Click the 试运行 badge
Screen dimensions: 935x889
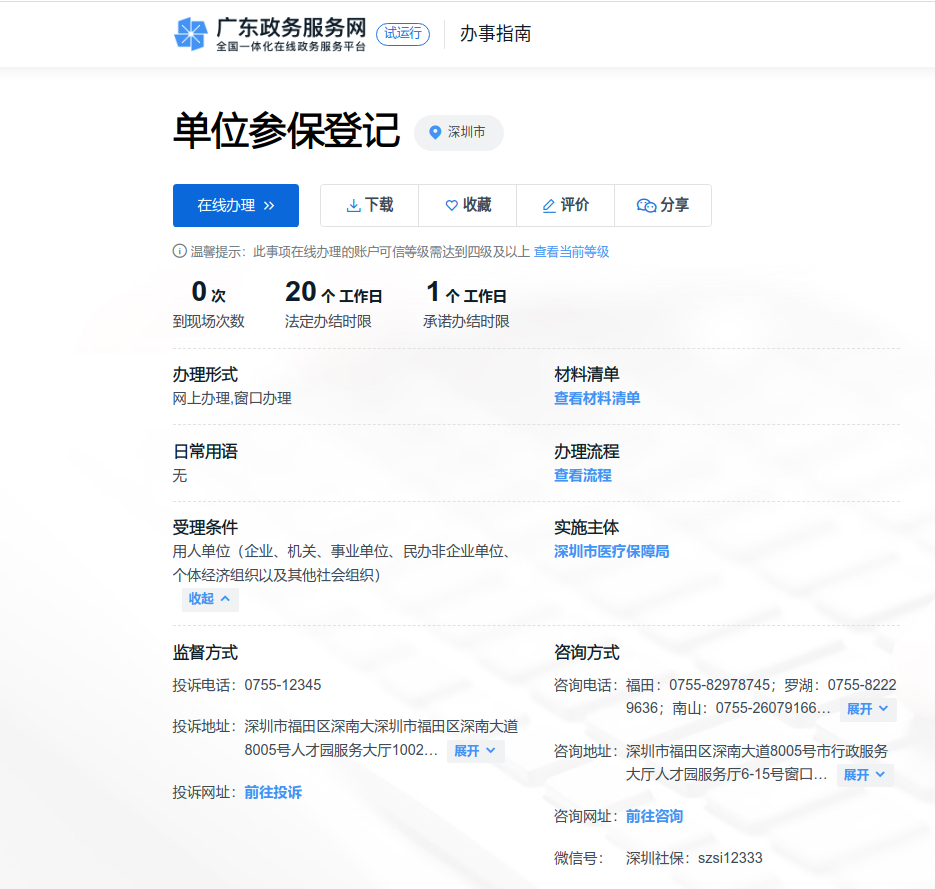pyautogui.click(x=402, y=33)
